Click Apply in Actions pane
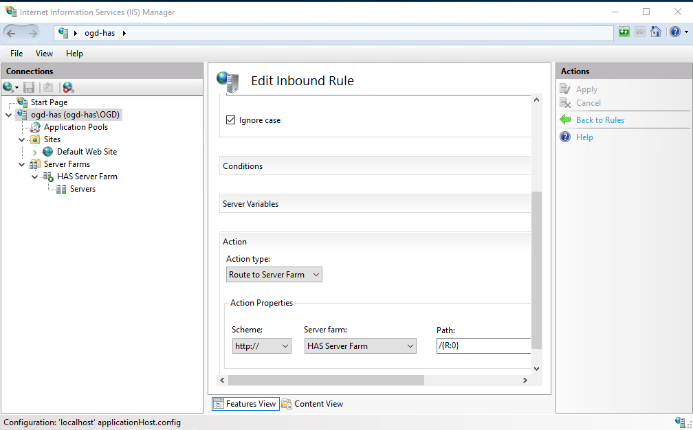This screenshot has height=430, width=693. click(586, 89)
